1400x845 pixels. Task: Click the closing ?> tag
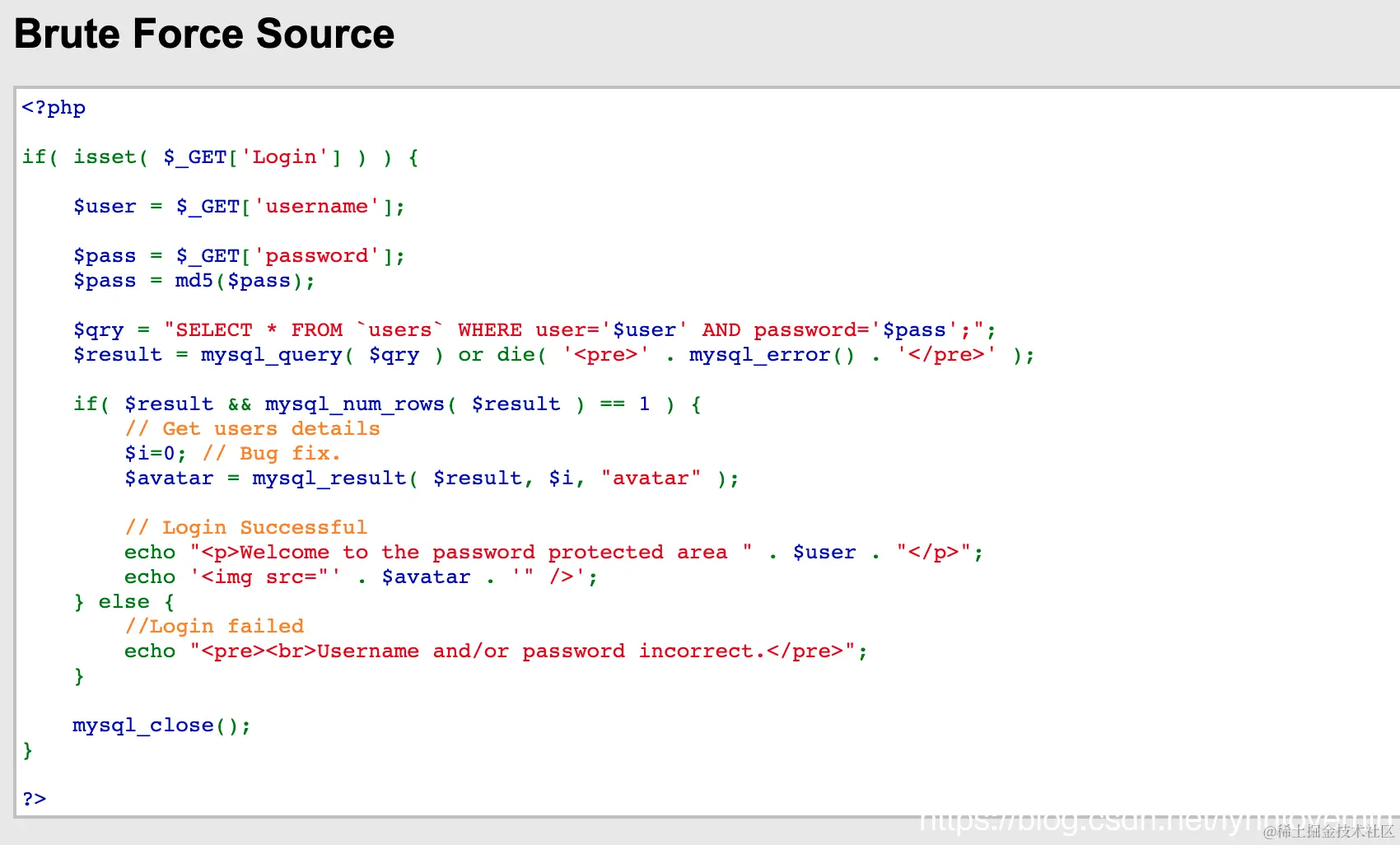point(34,799)
